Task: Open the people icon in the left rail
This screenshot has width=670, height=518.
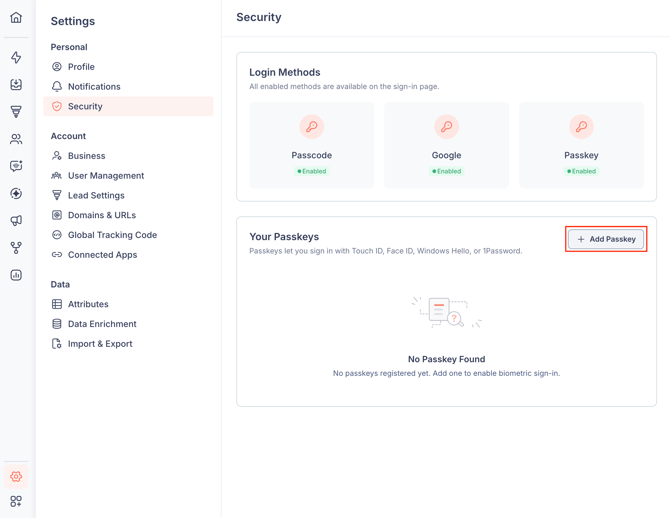Action: [x=16, y=139]
